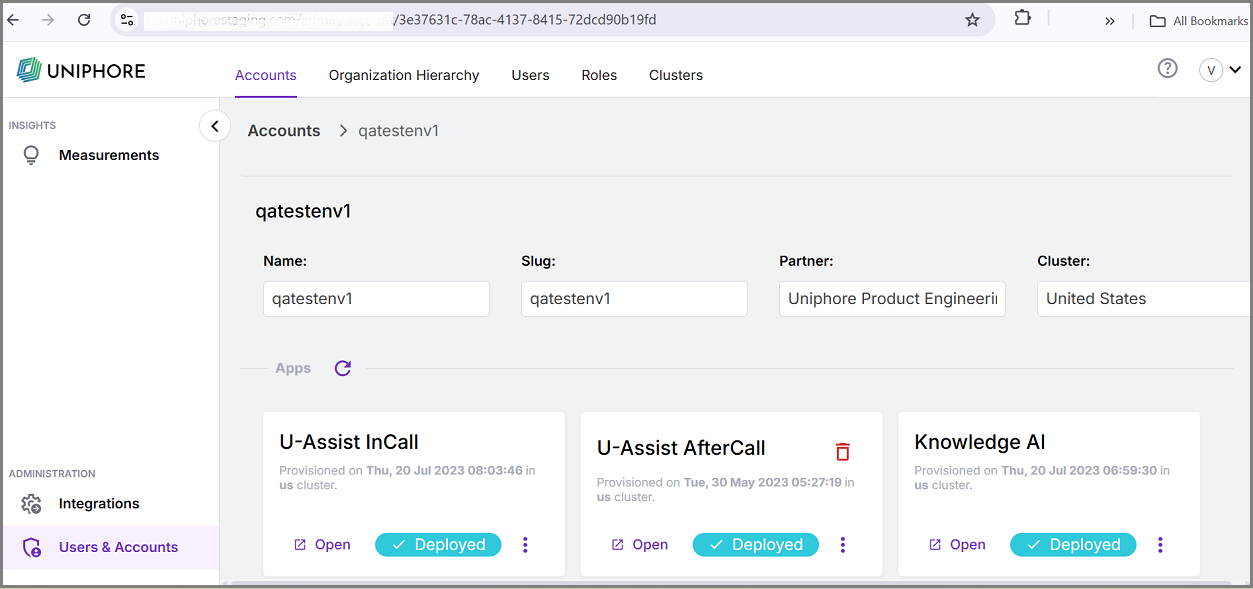This screenshot has width=1253, height=589.
Task: Open the U-Assist AfterCall app link
Action: point(639,545)
